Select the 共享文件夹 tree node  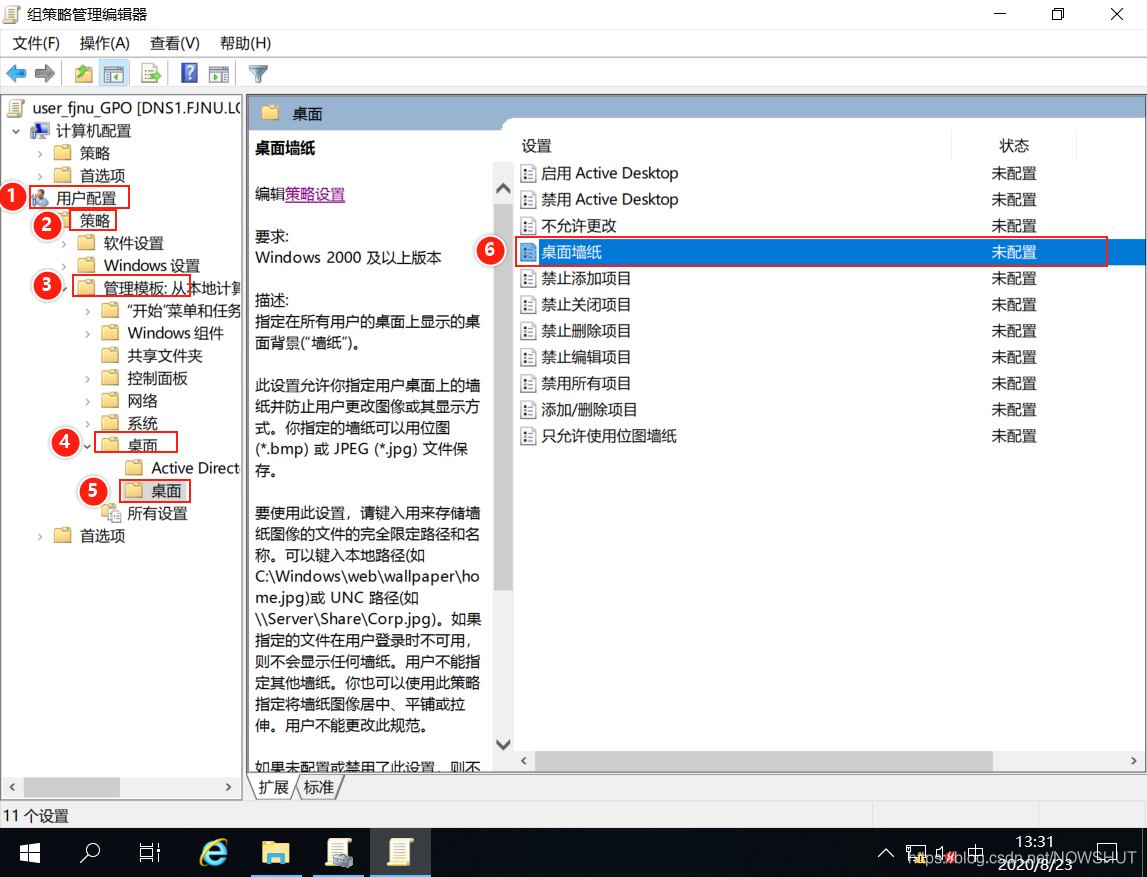point(165,356)
